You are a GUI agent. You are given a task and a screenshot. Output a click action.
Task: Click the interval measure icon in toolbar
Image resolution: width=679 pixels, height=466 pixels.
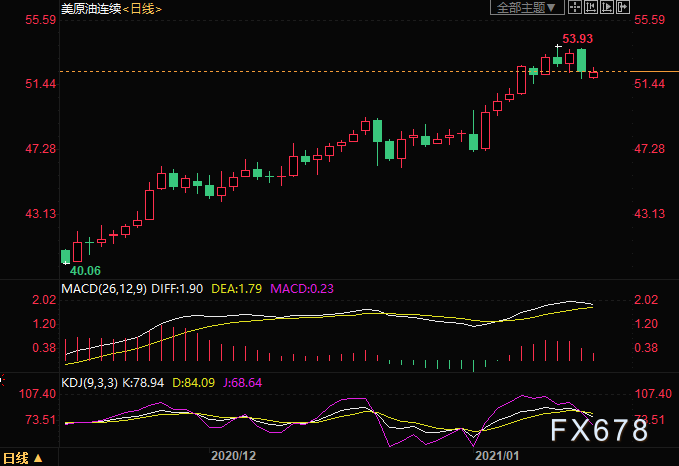(591, 8)
